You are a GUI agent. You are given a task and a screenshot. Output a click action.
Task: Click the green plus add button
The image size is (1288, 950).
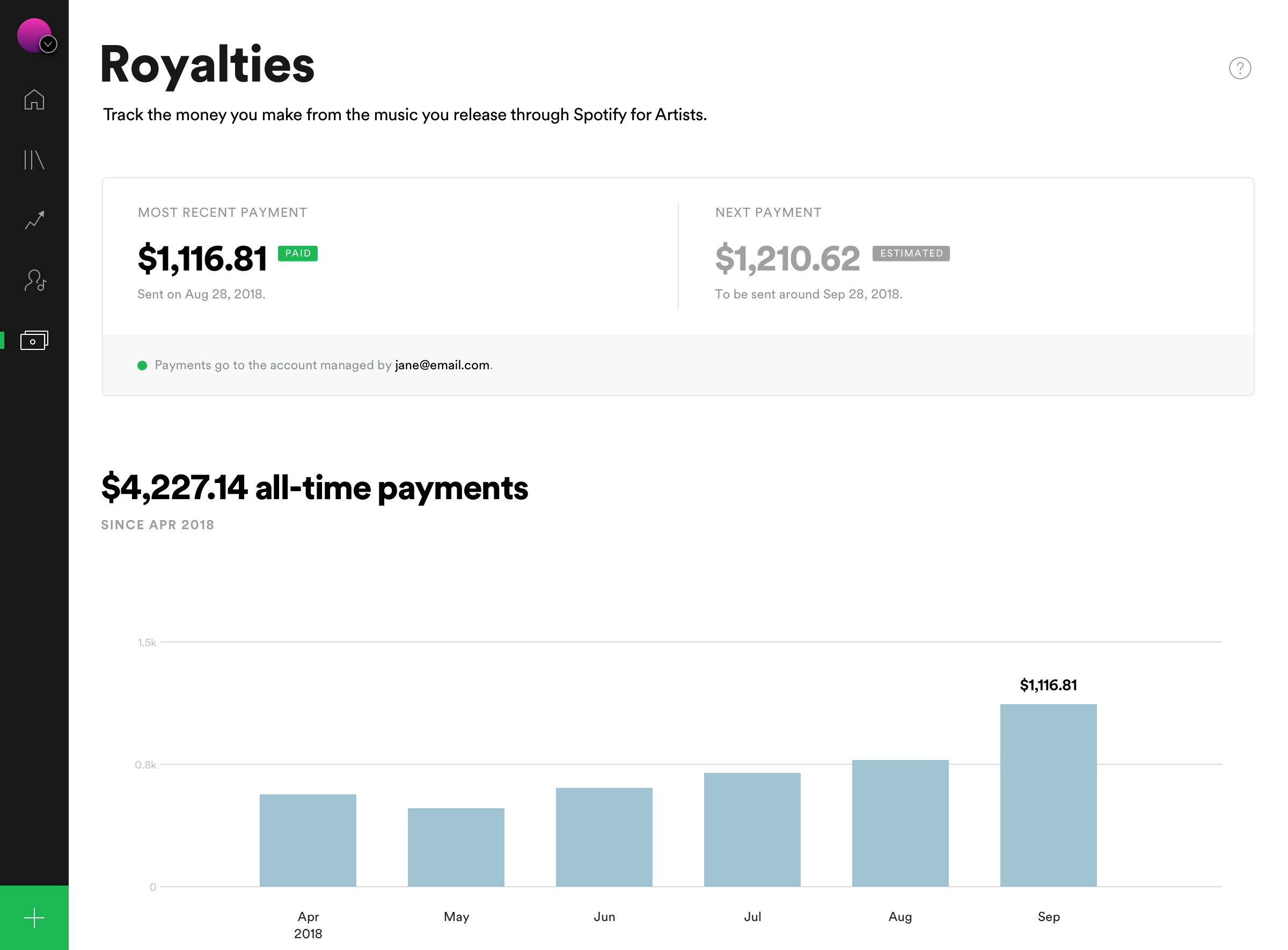[34, 918]
